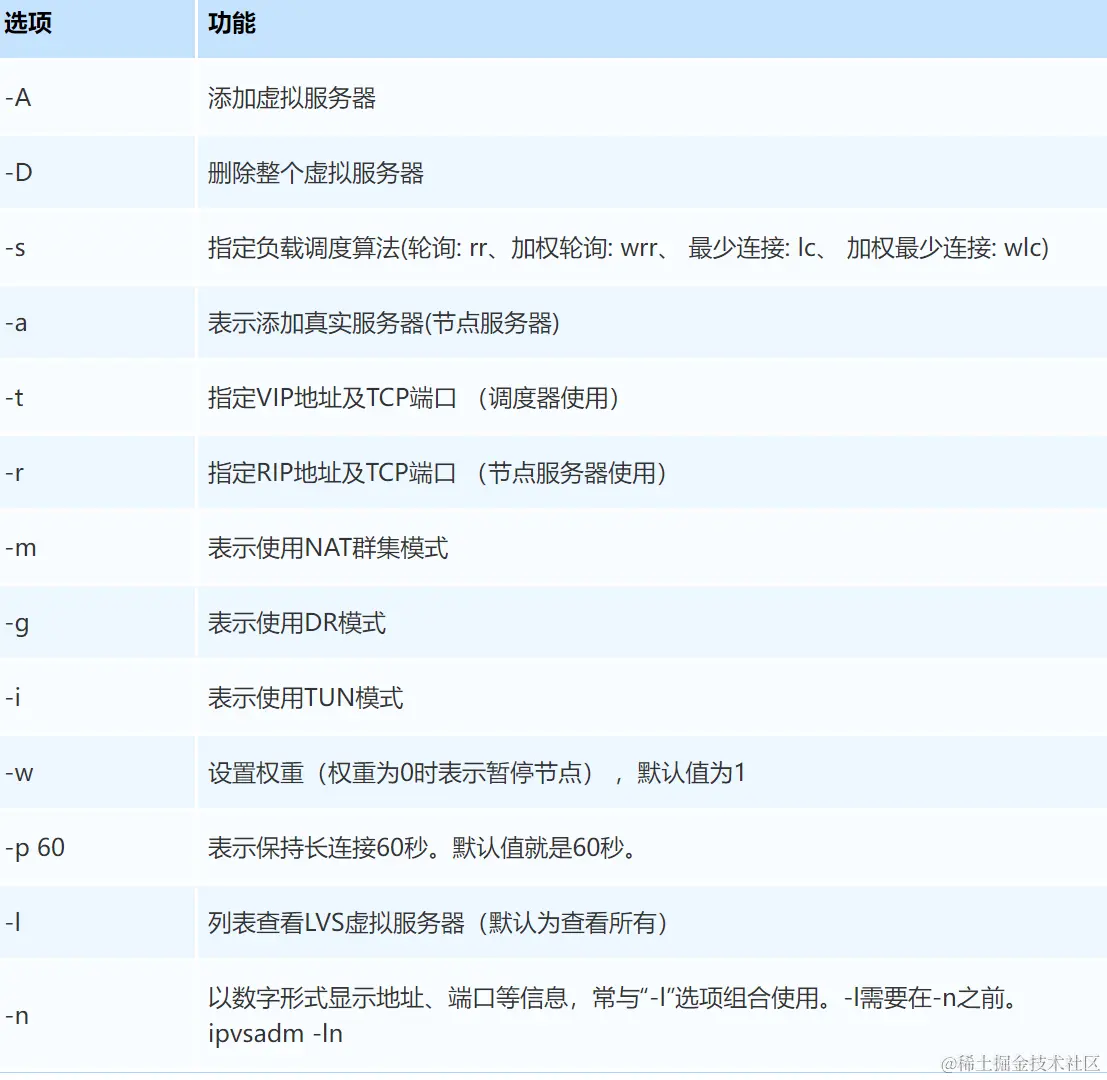Select the -A option cell

[x=18, y=97]
